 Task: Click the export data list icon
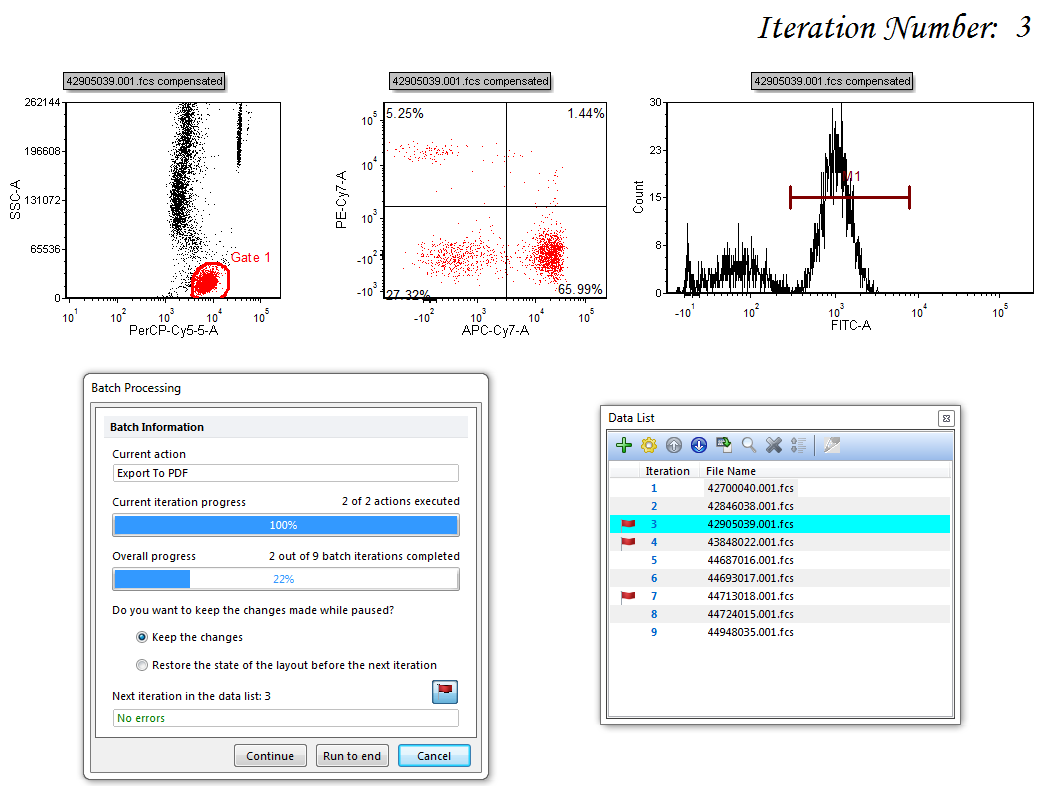pos(724,446)
